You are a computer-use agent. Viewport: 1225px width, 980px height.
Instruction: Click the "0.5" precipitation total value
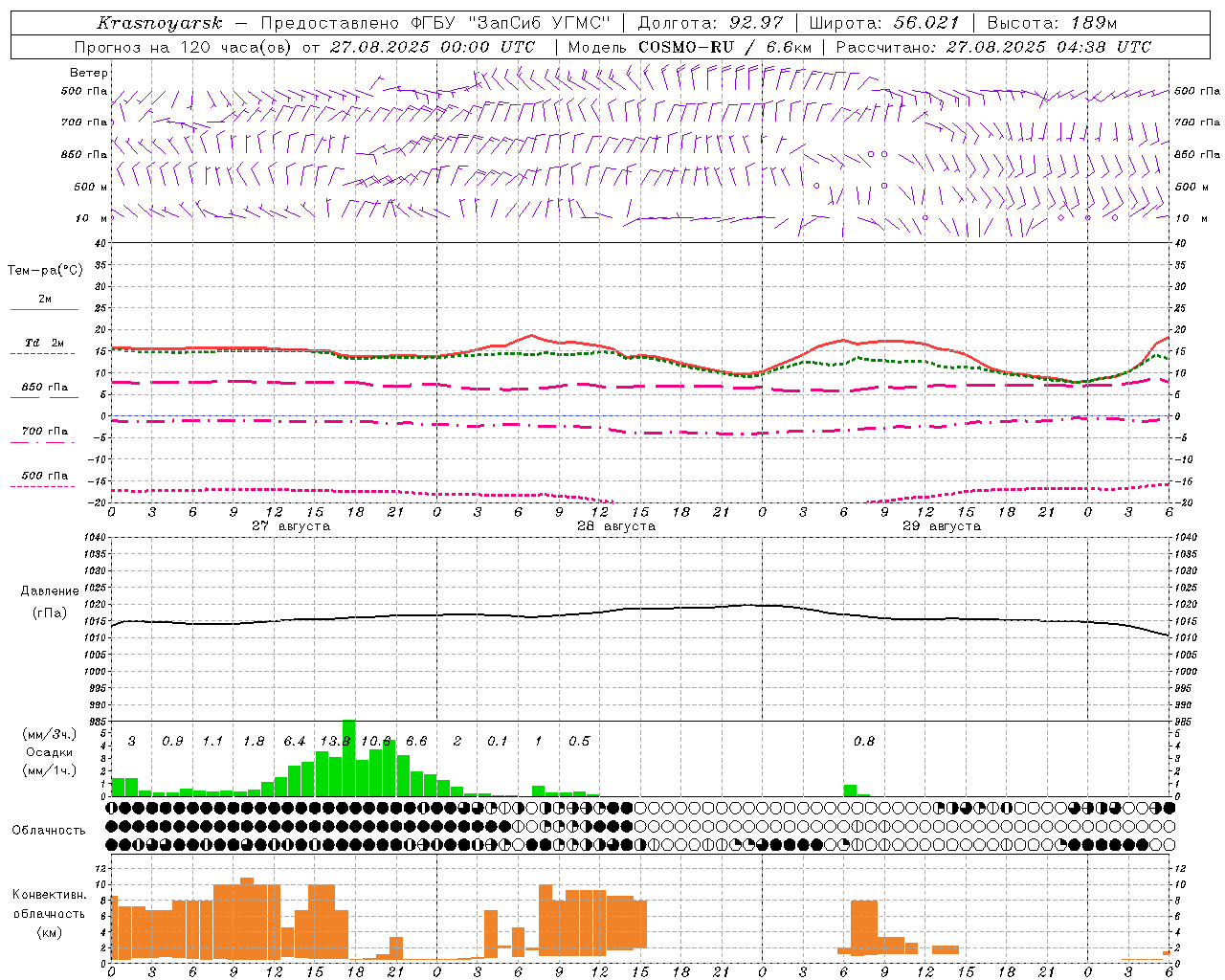pyautogui.click(x=579, y=742)
